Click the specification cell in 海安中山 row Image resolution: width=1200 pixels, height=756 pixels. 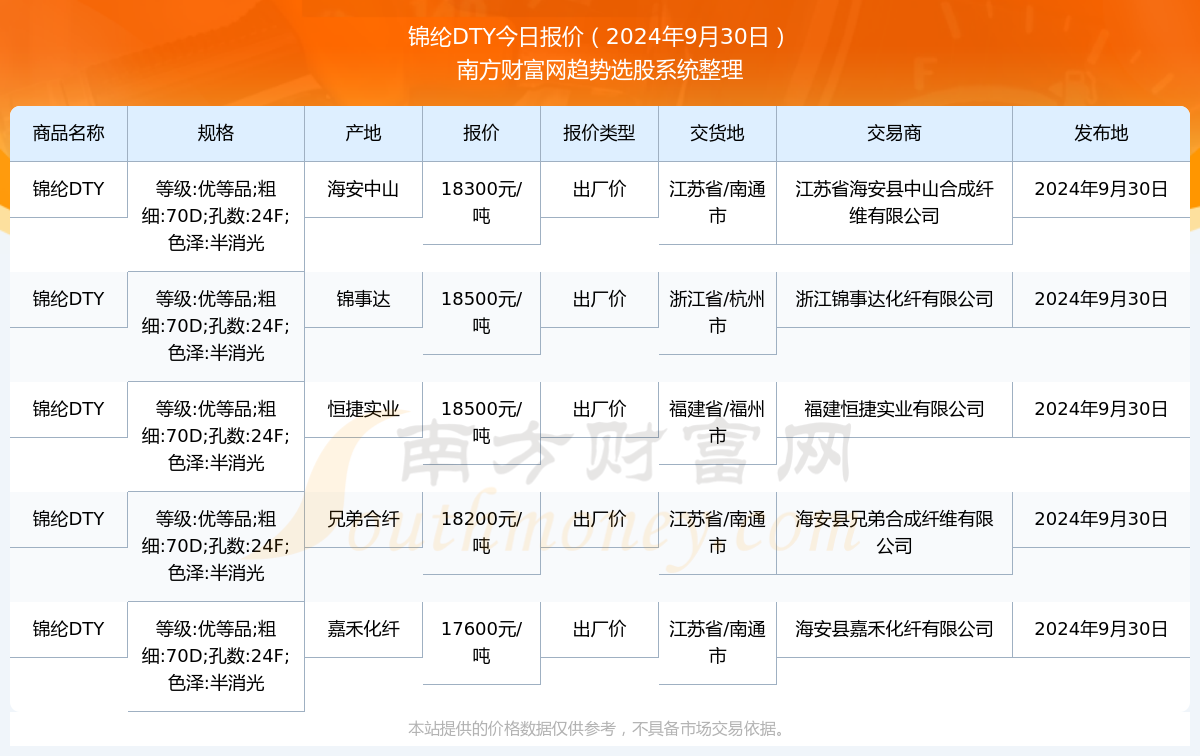(216, 216)
